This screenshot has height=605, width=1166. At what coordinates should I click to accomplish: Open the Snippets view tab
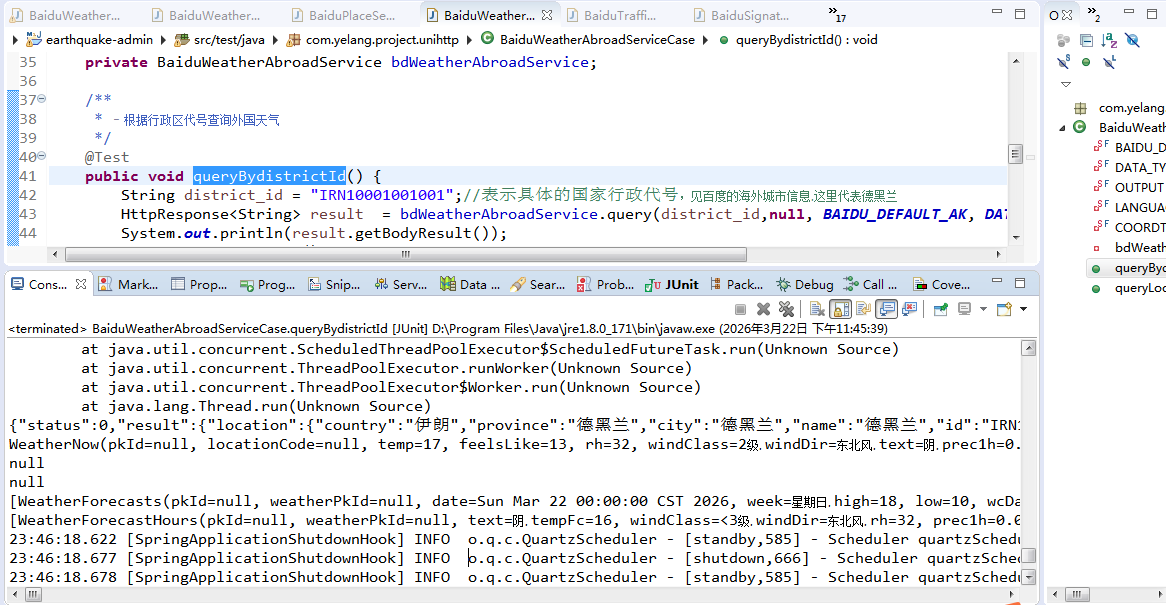(x=335, y=284)
